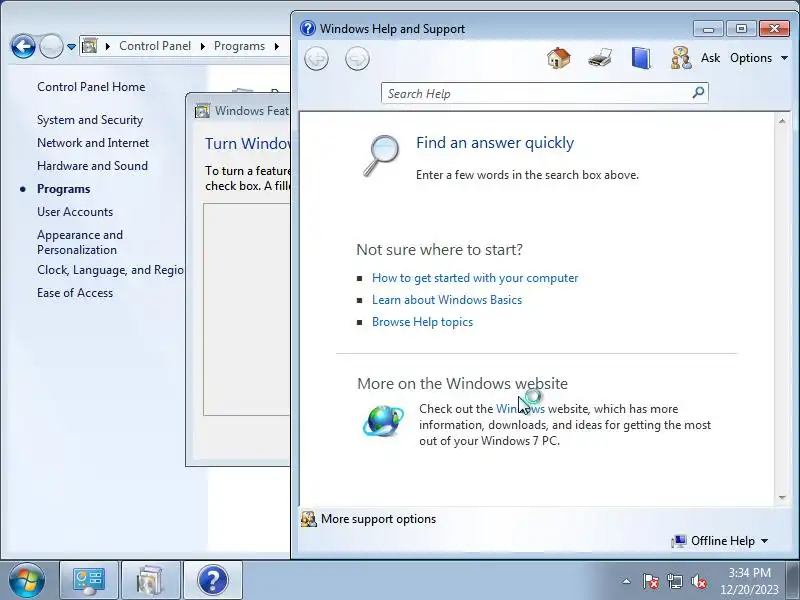The height and width of the screenshot is (600, 800).
Task: Click More on the Windows website heading
Action: click(x=462, y=383)
